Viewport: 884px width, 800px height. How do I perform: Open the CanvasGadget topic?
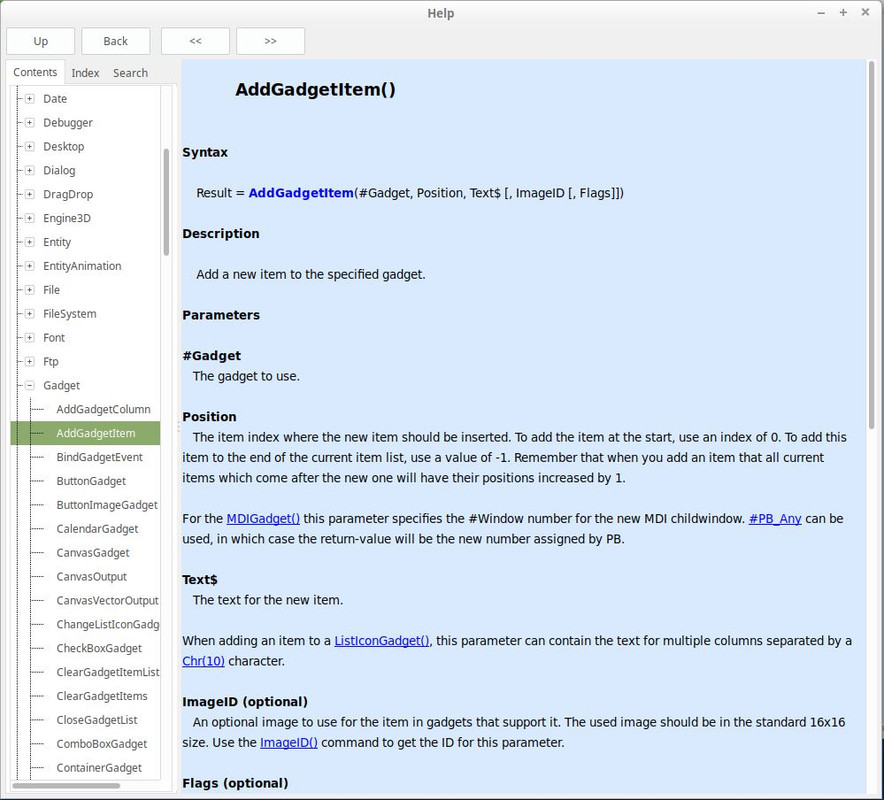coord(93,553)
